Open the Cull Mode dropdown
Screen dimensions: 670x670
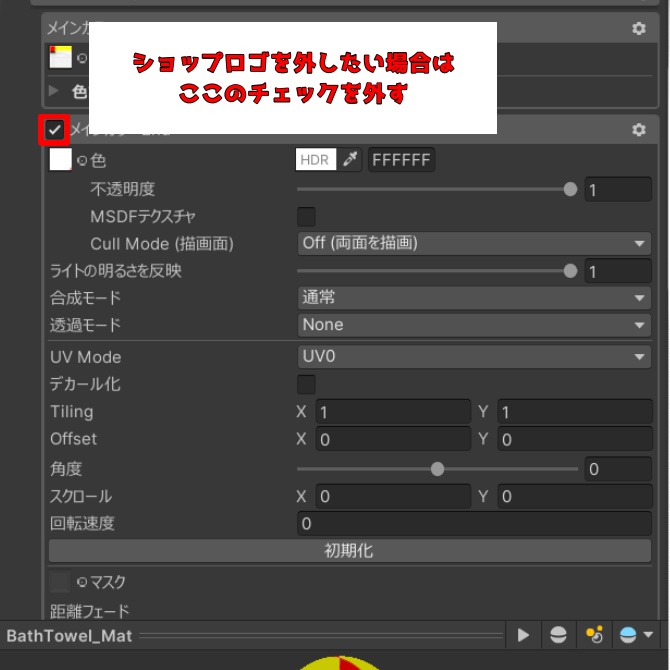coord(474,244)
